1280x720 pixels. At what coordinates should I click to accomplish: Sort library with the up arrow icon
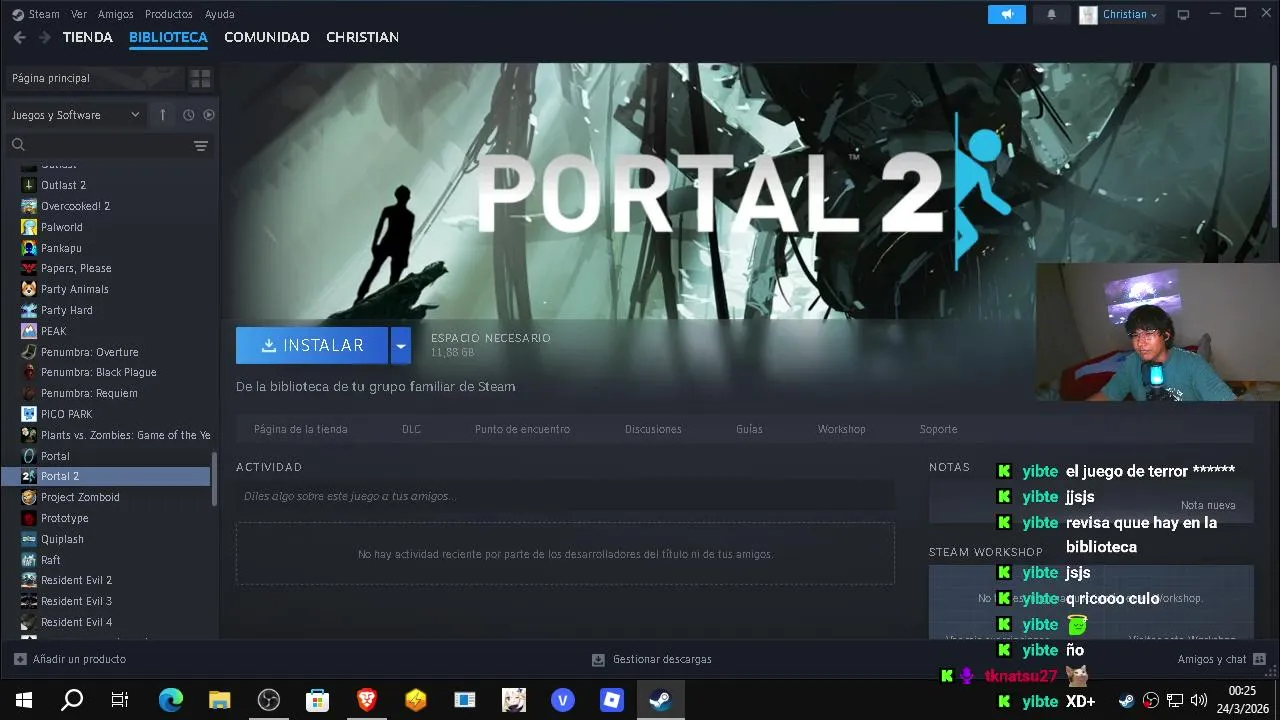point(162,115)
